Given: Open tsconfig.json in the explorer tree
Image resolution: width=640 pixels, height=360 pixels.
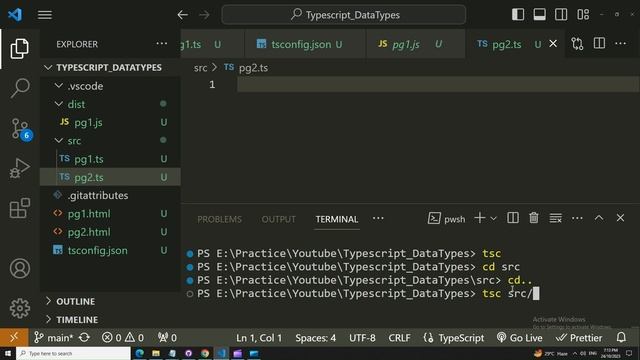Looking at the screenshot, I should coord(110,250).
